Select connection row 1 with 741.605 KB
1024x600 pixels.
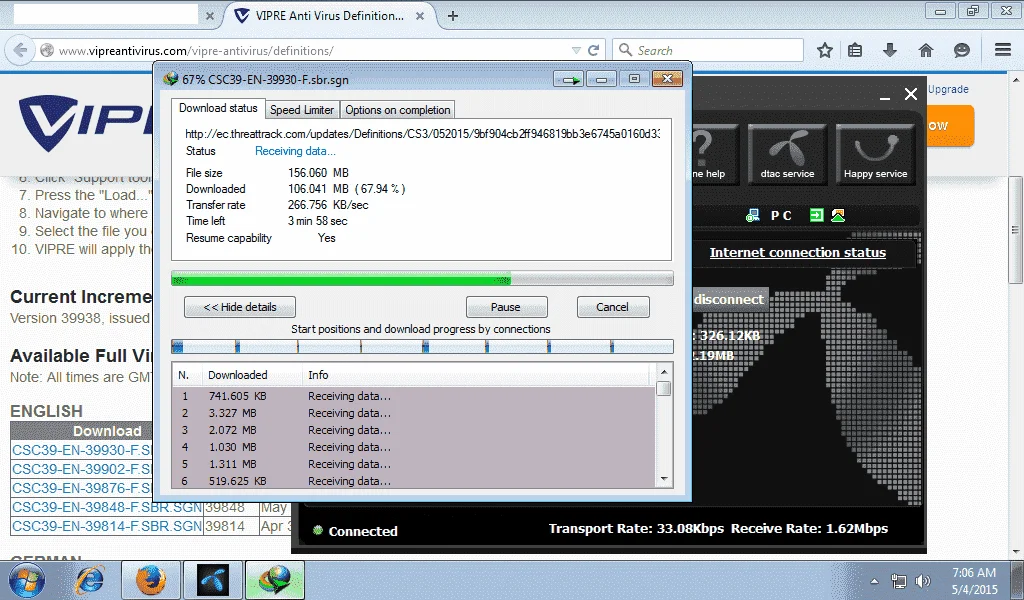click(x=414, y=396)
